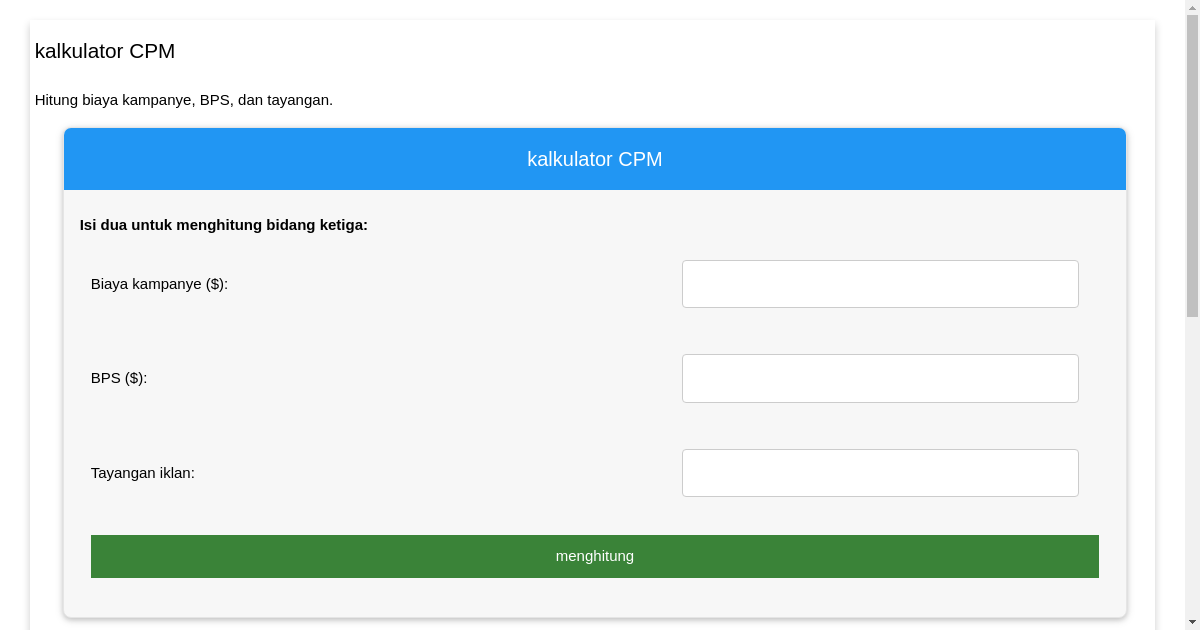The height and width of the screenshot is (630, 1200).
Task: Click the subtitle 'Hitung biaya kampanye, BPS, dan tayangan.'
Action: click(184, 100)
